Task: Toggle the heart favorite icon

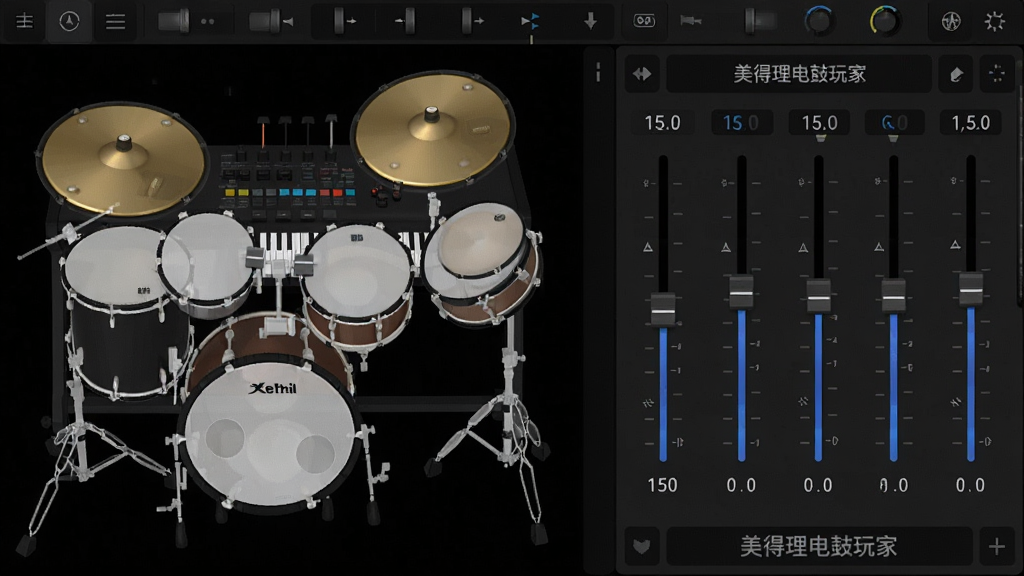Action: (x=642, y=546)
